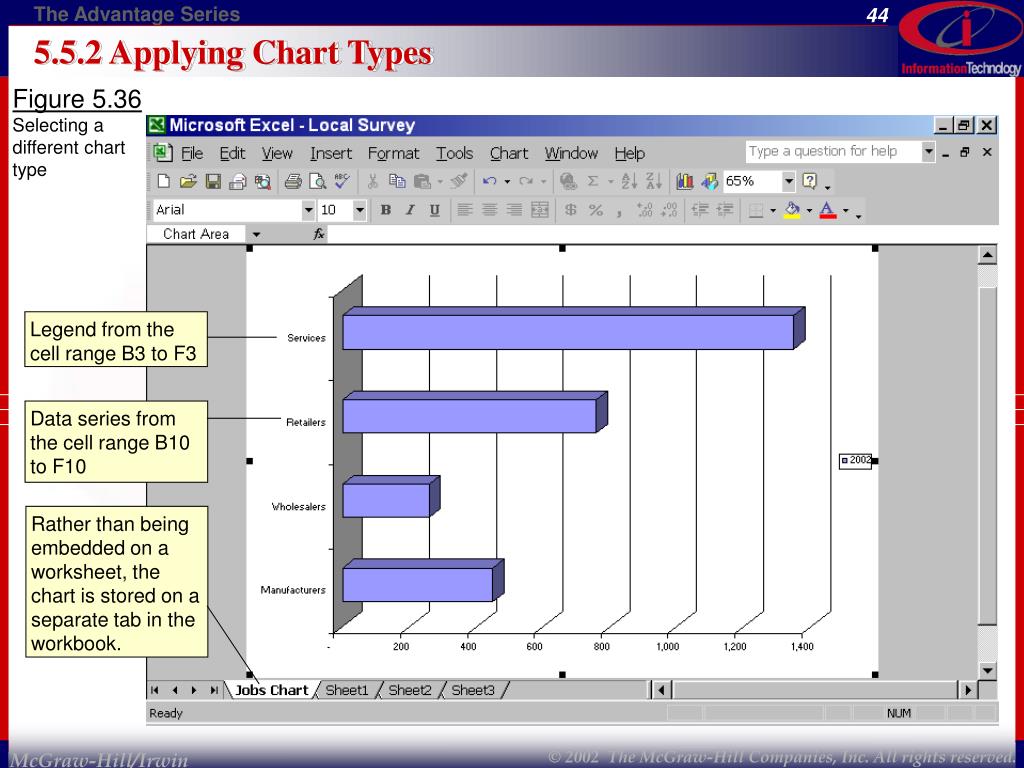This screenshot has width=1024, height=768.
Task: Print the chart using printer icon
Action: [x=293, y=182]
